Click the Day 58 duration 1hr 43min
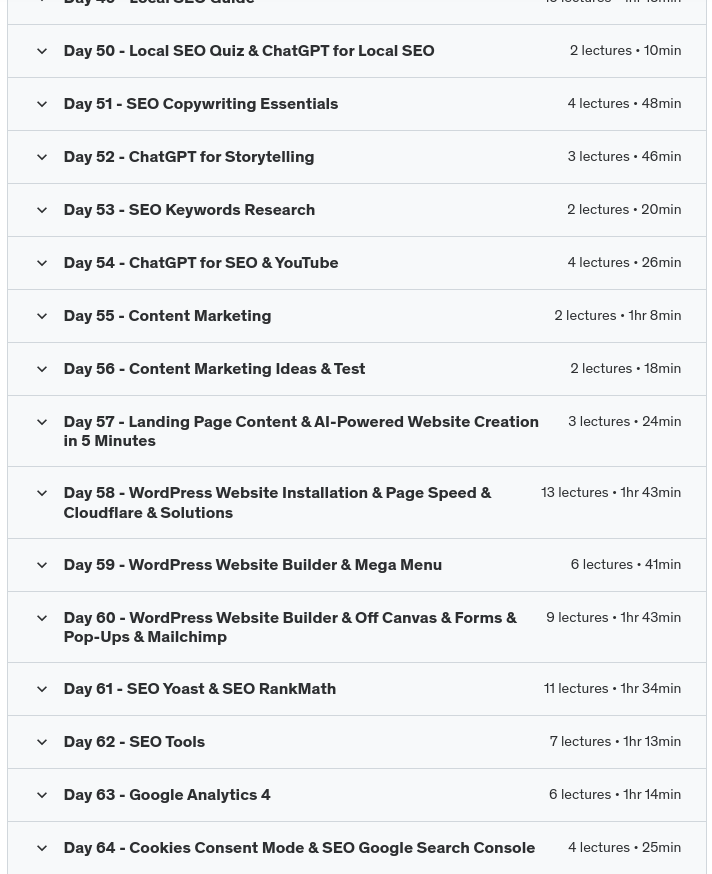This screenshot has height=874, width=712. [x=650, y=492]
